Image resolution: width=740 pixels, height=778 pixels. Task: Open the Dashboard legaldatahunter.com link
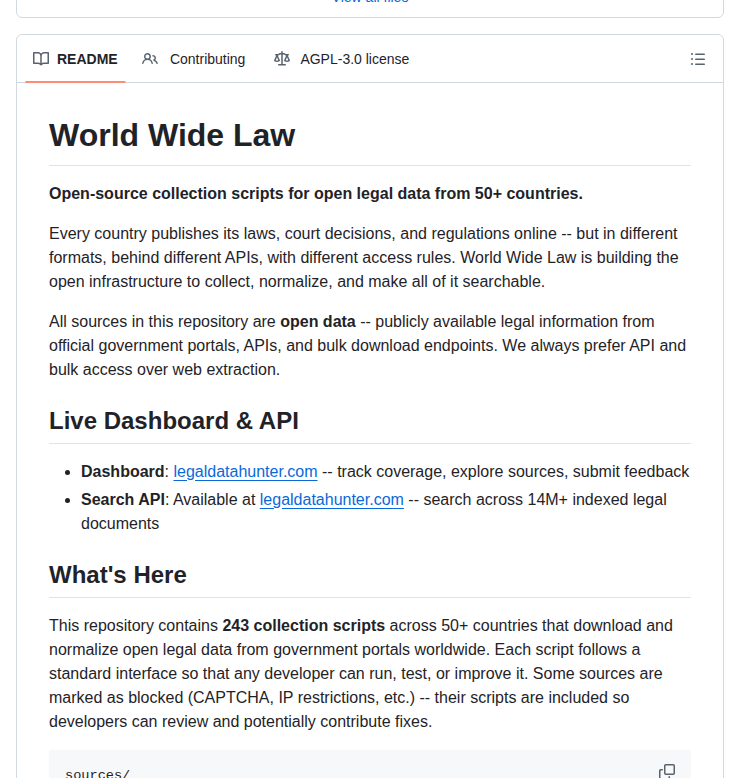point(245,471)
